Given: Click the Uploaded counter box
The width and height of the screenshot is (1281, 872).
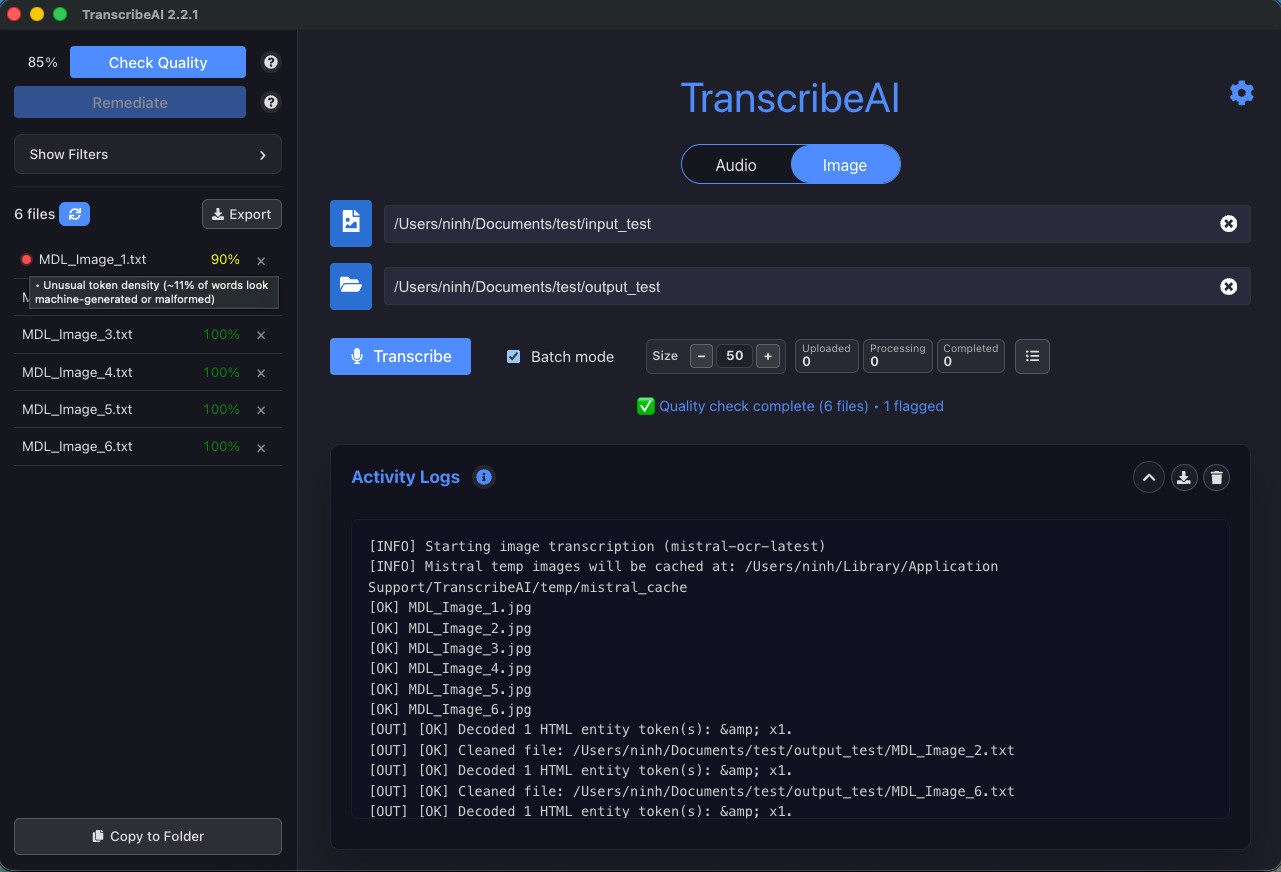Looking at the screenshot, I should point(826,356).
